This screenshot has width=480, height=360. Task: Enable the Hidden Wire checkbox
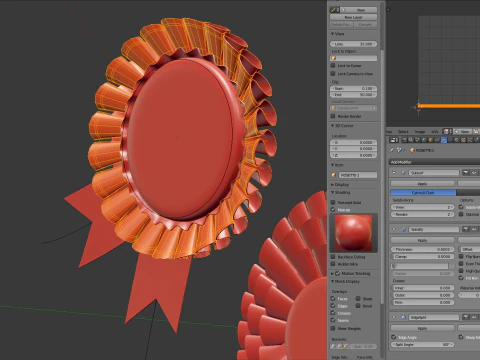pos(333,264)
